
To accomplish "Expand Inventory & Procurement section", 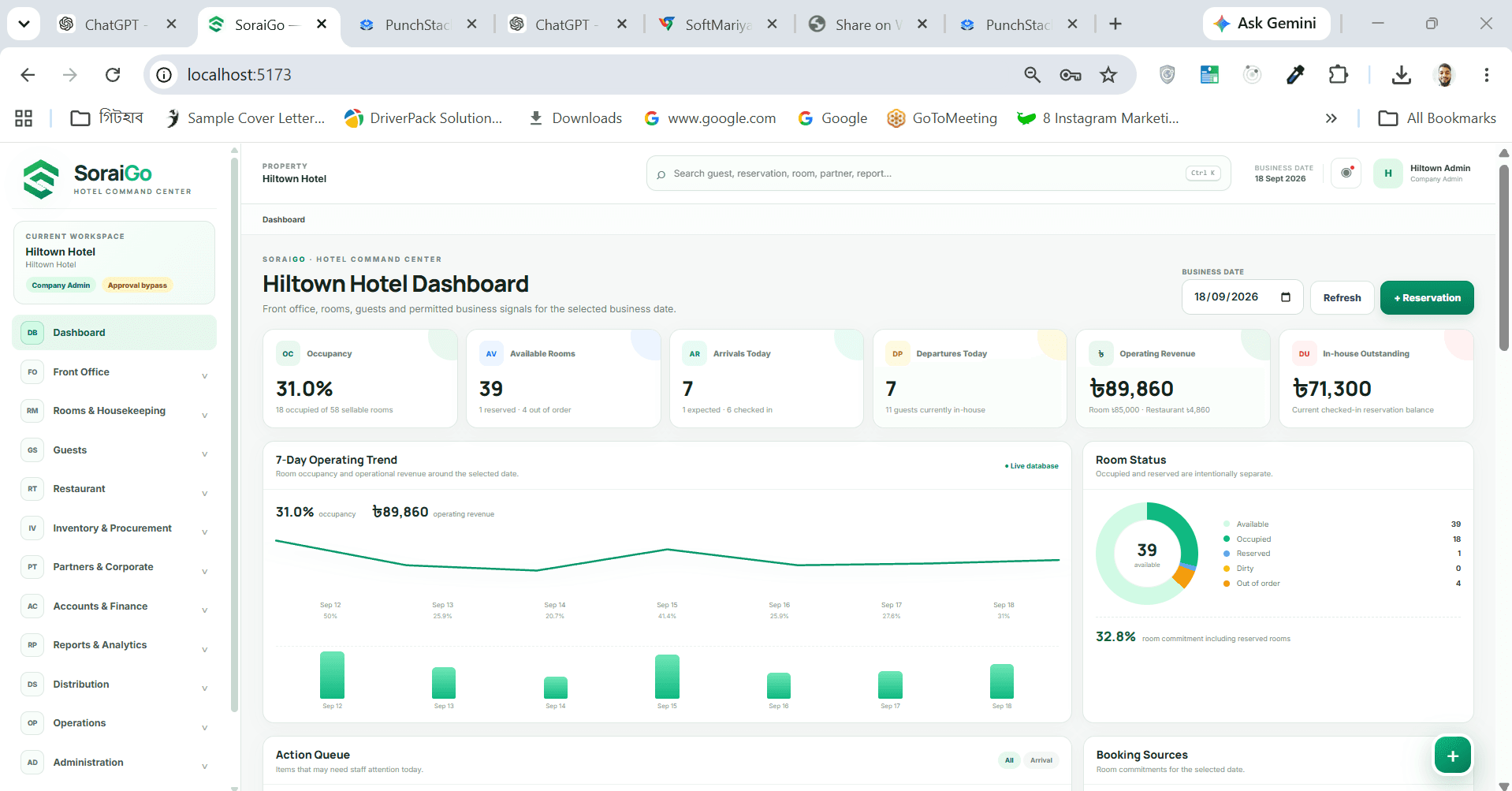I will tap(114, 528).
